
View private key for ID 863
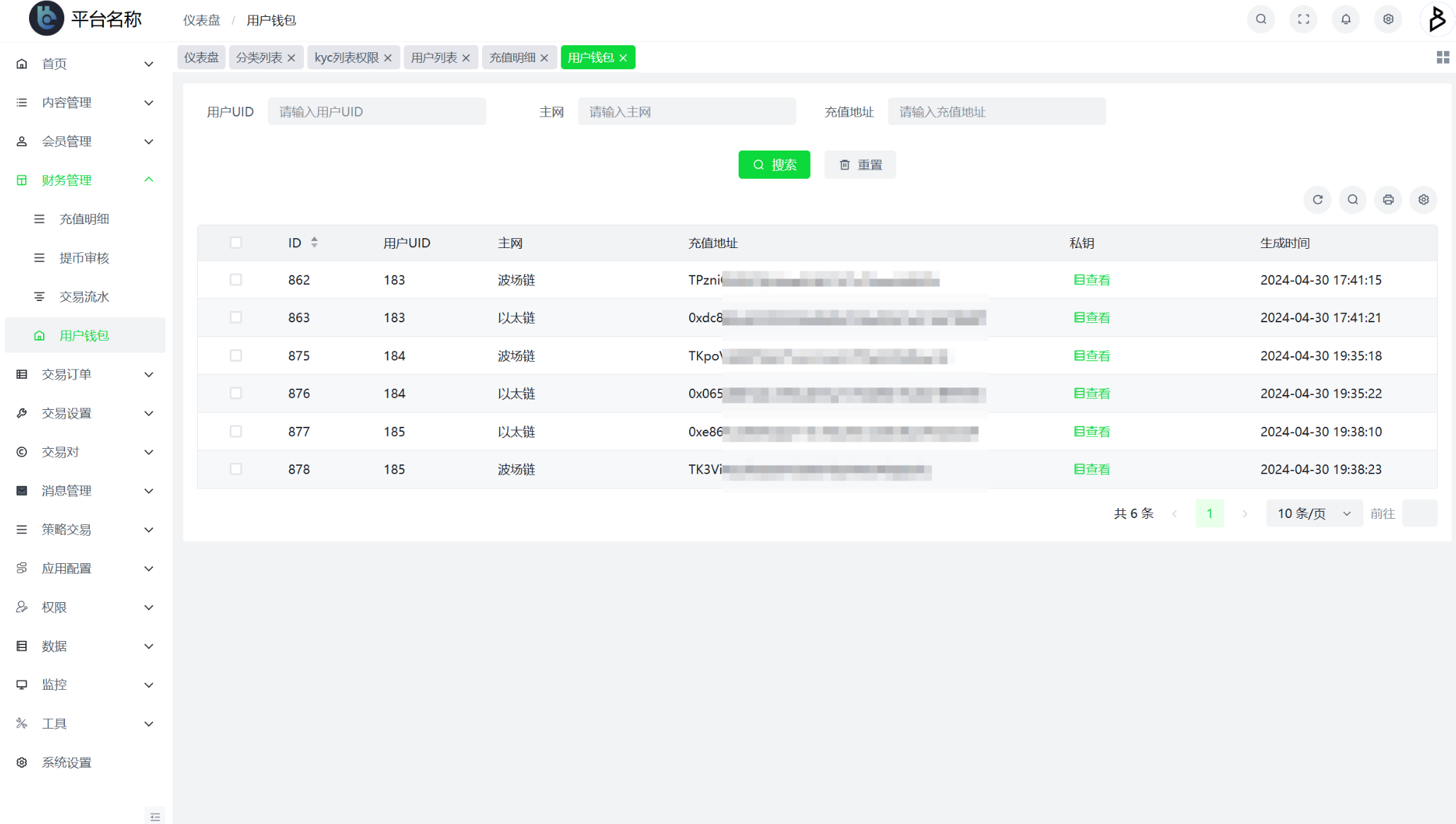coord(1092,317)
